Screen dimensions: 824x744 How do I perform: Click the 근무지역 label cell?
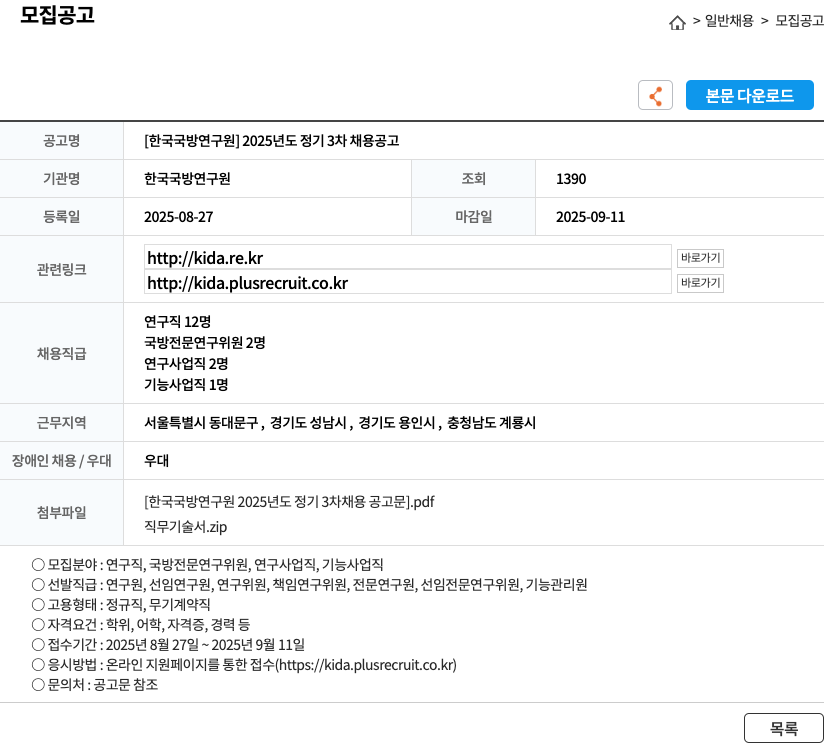pyautogui.click(x=61, y=422)
